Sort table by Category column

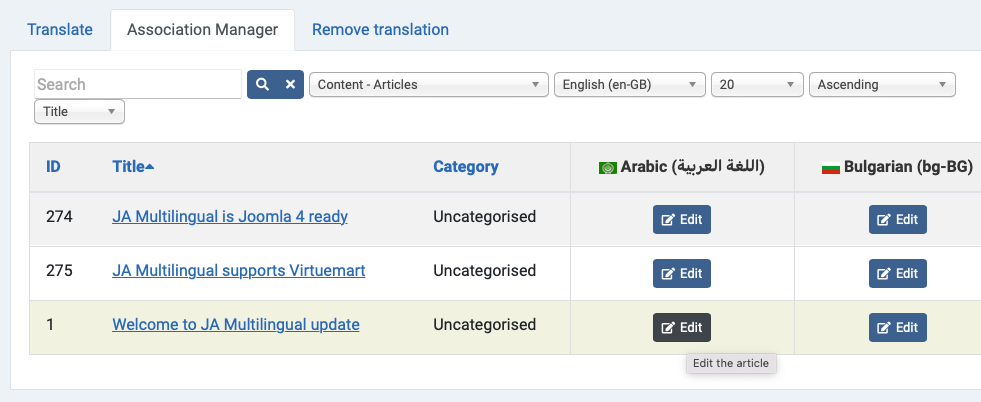tap(466, 167)
